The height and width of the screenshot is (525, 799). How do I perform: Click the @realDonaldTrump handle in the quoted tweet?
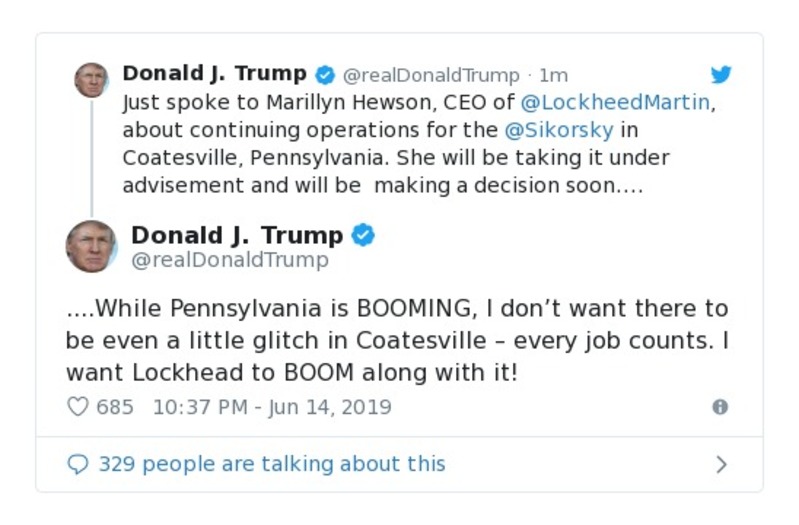click(431, 75)
